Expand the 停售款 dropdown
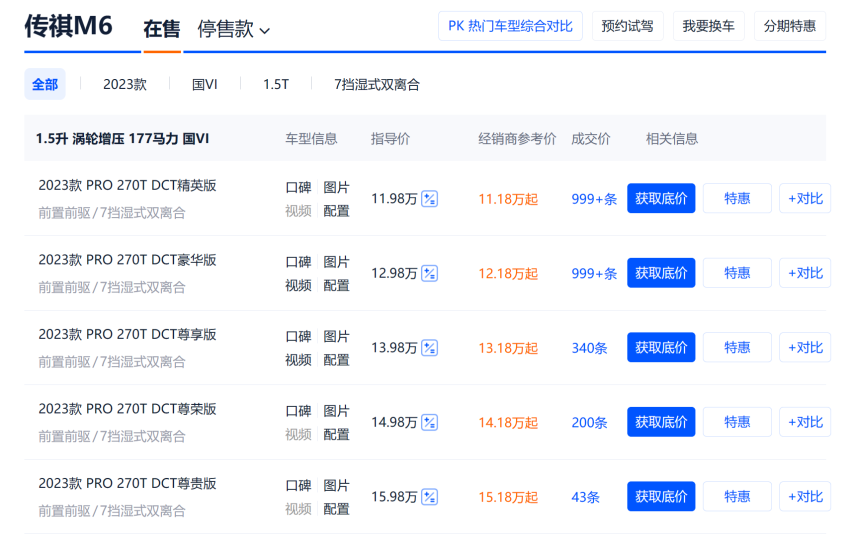Screen dimensions: 852x550 tap(233, 29)
